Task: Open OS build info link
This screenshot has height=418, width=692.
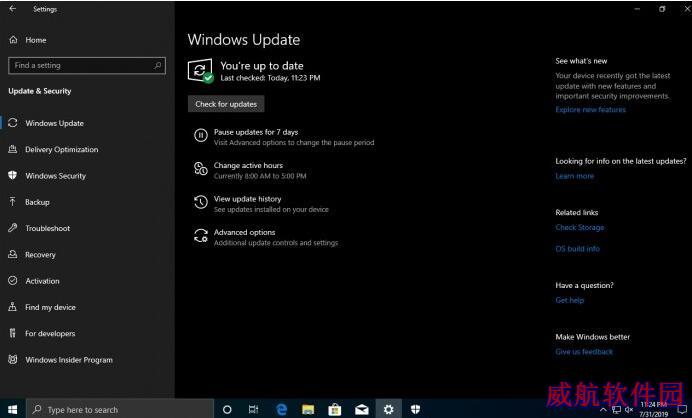Action: 577,249
